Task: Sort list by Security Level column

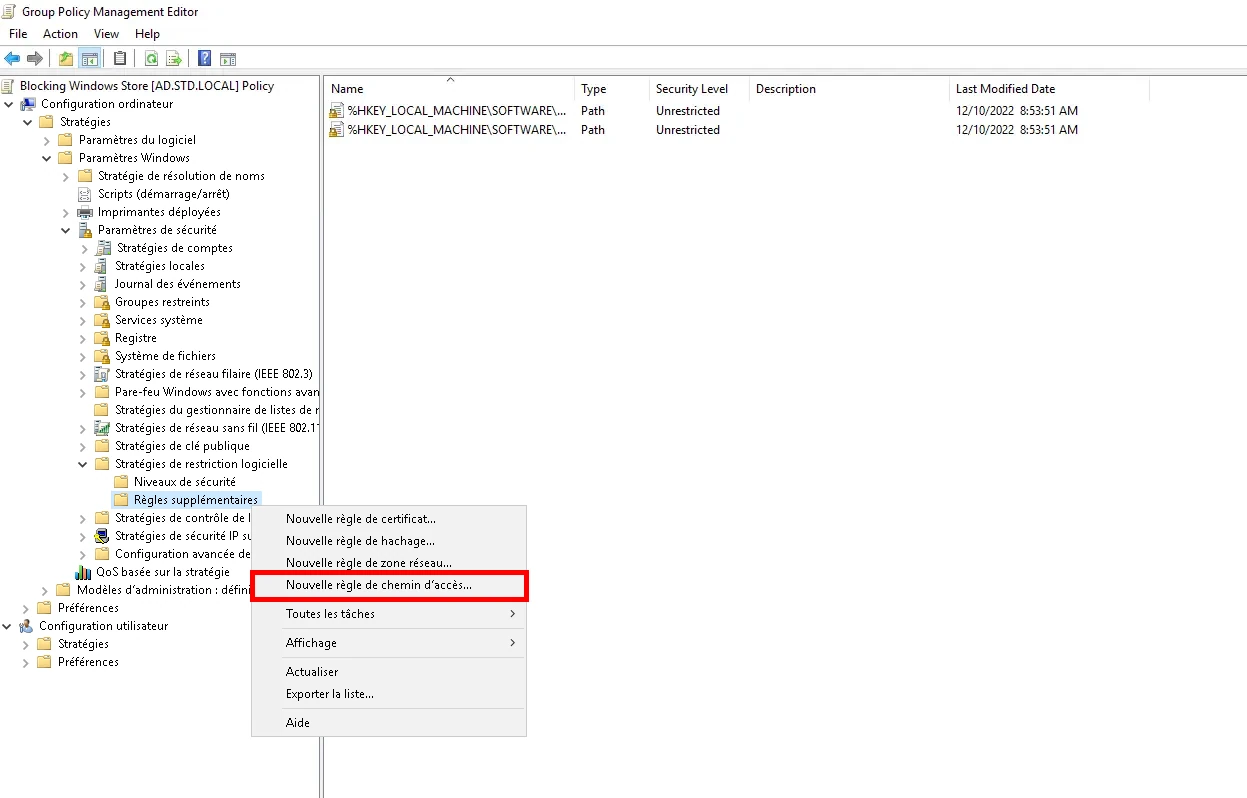Action: coord(691,89)
